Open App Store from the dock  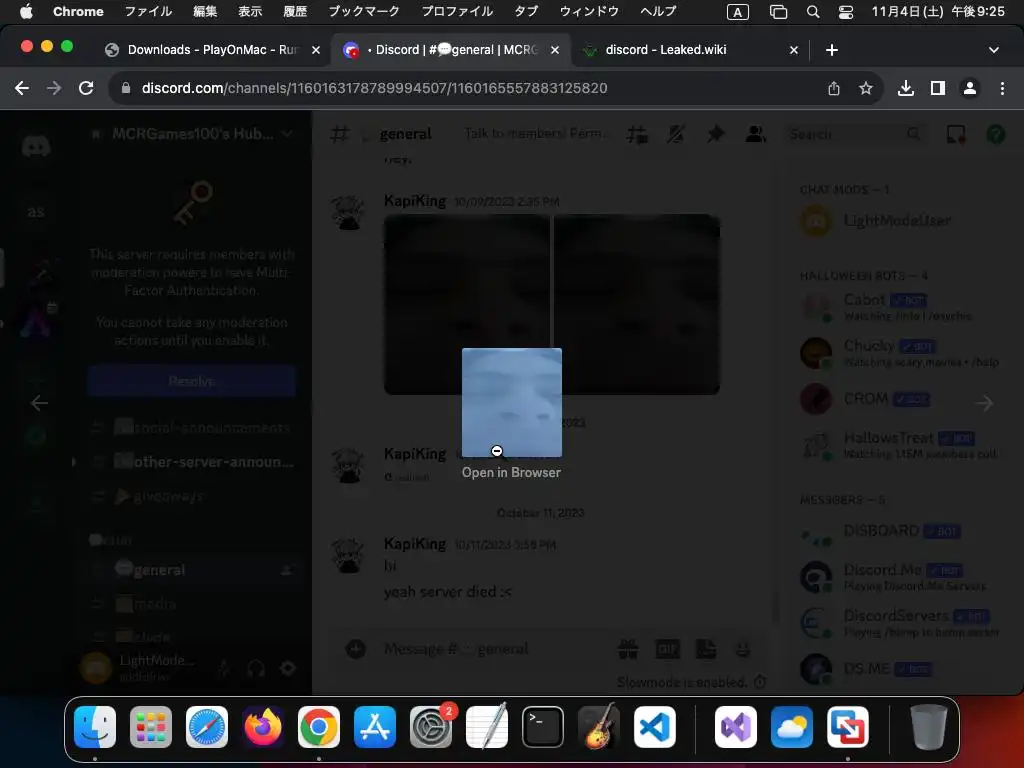pyautogui.click(x=375, y=727)
